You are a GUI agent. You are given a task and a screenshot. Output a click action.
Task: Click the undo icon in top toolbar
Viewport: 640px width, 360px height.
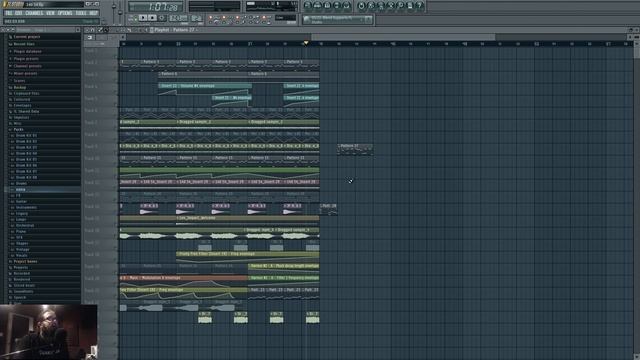point(361,6)
